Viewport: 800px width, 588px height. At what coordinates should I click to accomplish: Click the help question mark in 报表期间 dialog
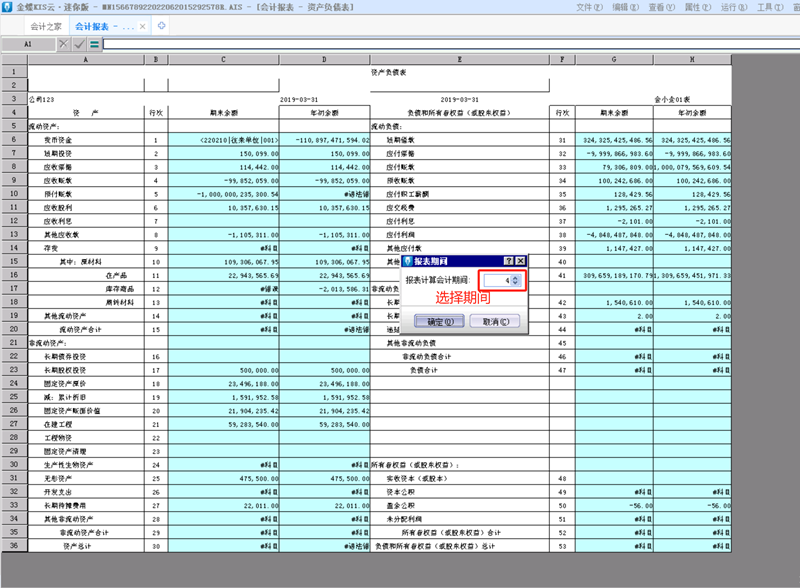coord(509,260)
